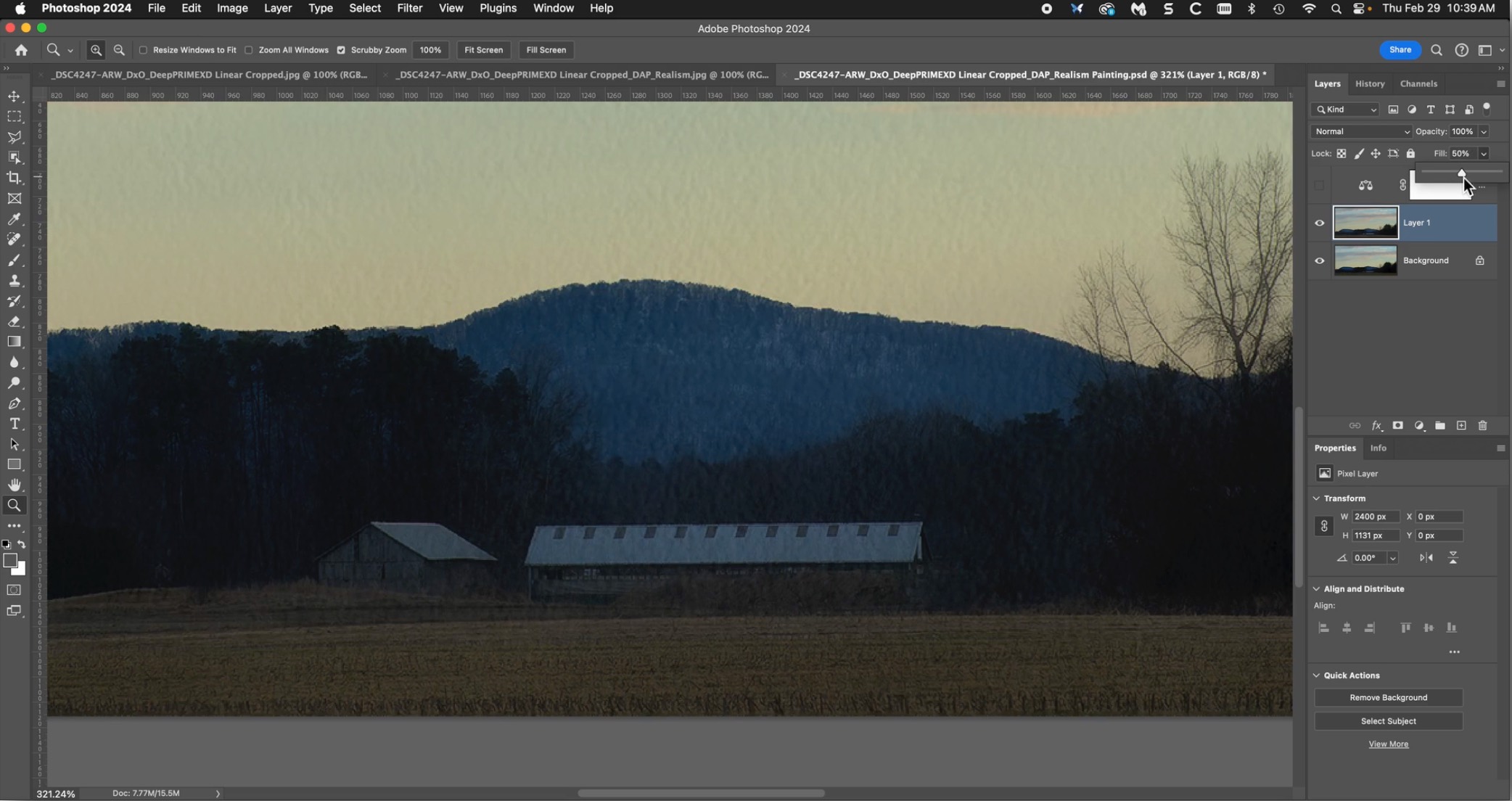
Task: Click the Remove Background button
Action: pyautogui.click(x=1387, y=698)
